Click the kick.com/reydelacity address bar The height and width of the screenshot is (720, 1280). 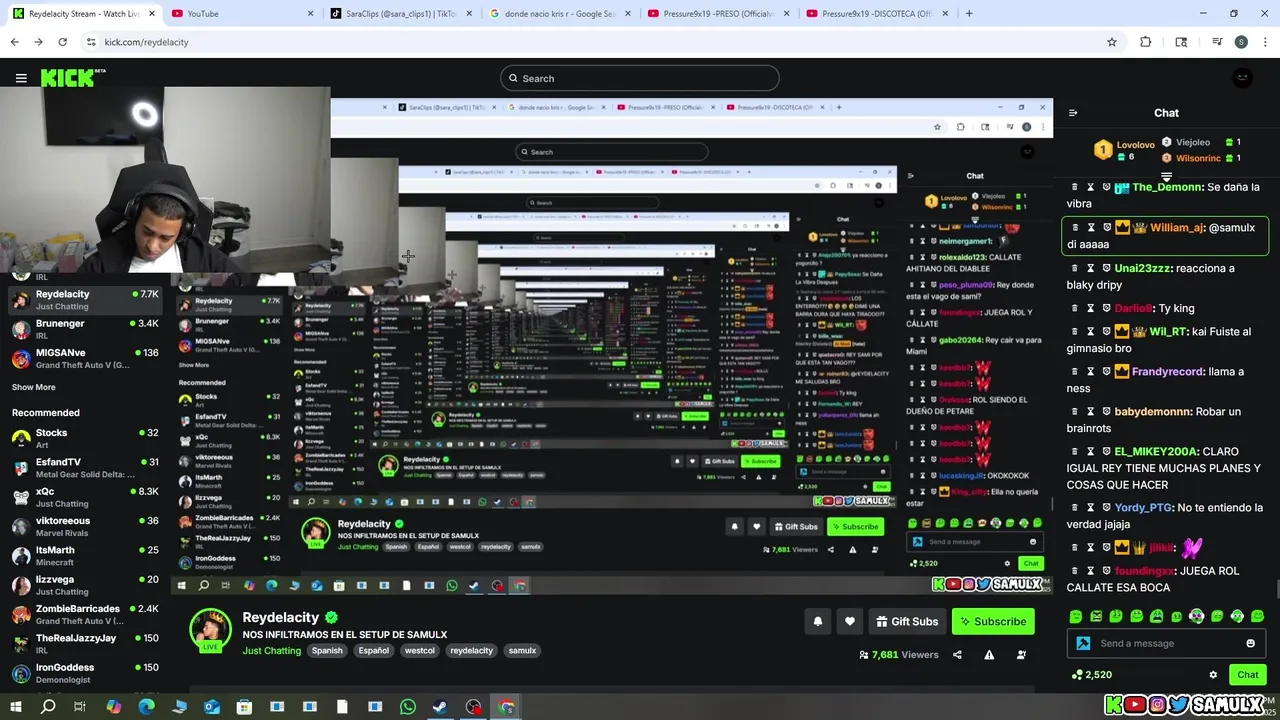click(x=600, y=42)
